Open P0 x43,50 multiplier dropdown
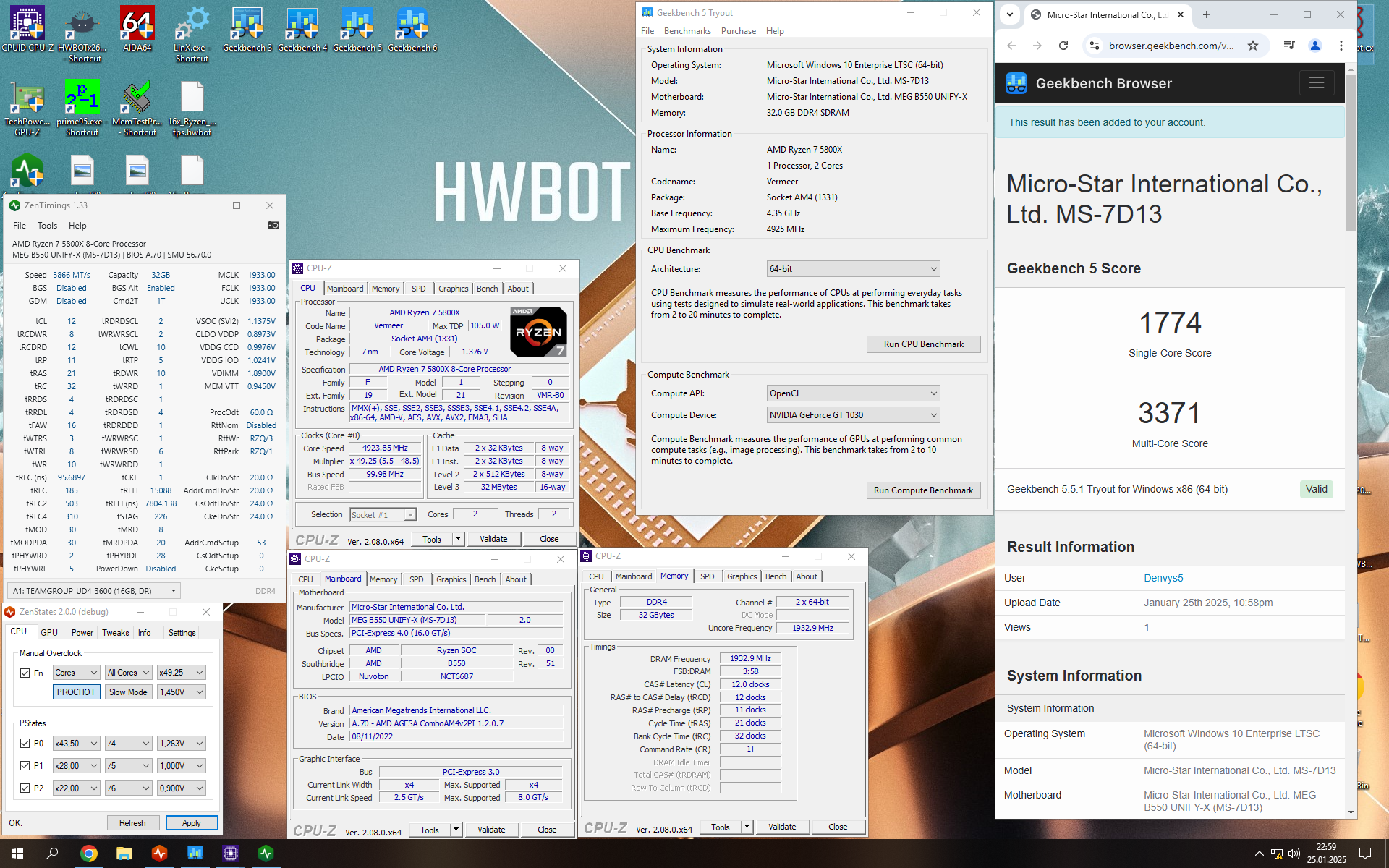Image resolution: width=1389 pixels, height=868 pixels. [x=76, y=743]
